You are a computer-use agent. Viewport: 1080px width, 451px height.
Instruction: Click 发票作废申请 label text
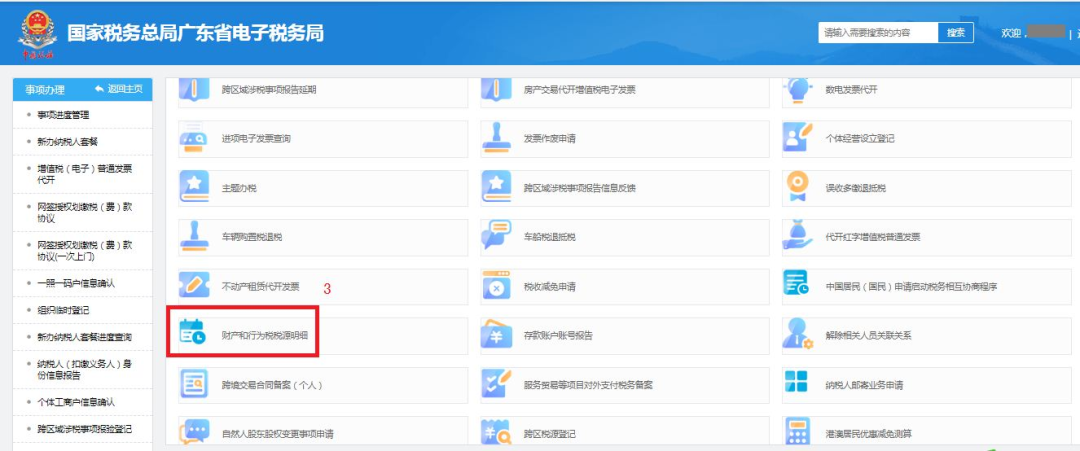(550, 138)
